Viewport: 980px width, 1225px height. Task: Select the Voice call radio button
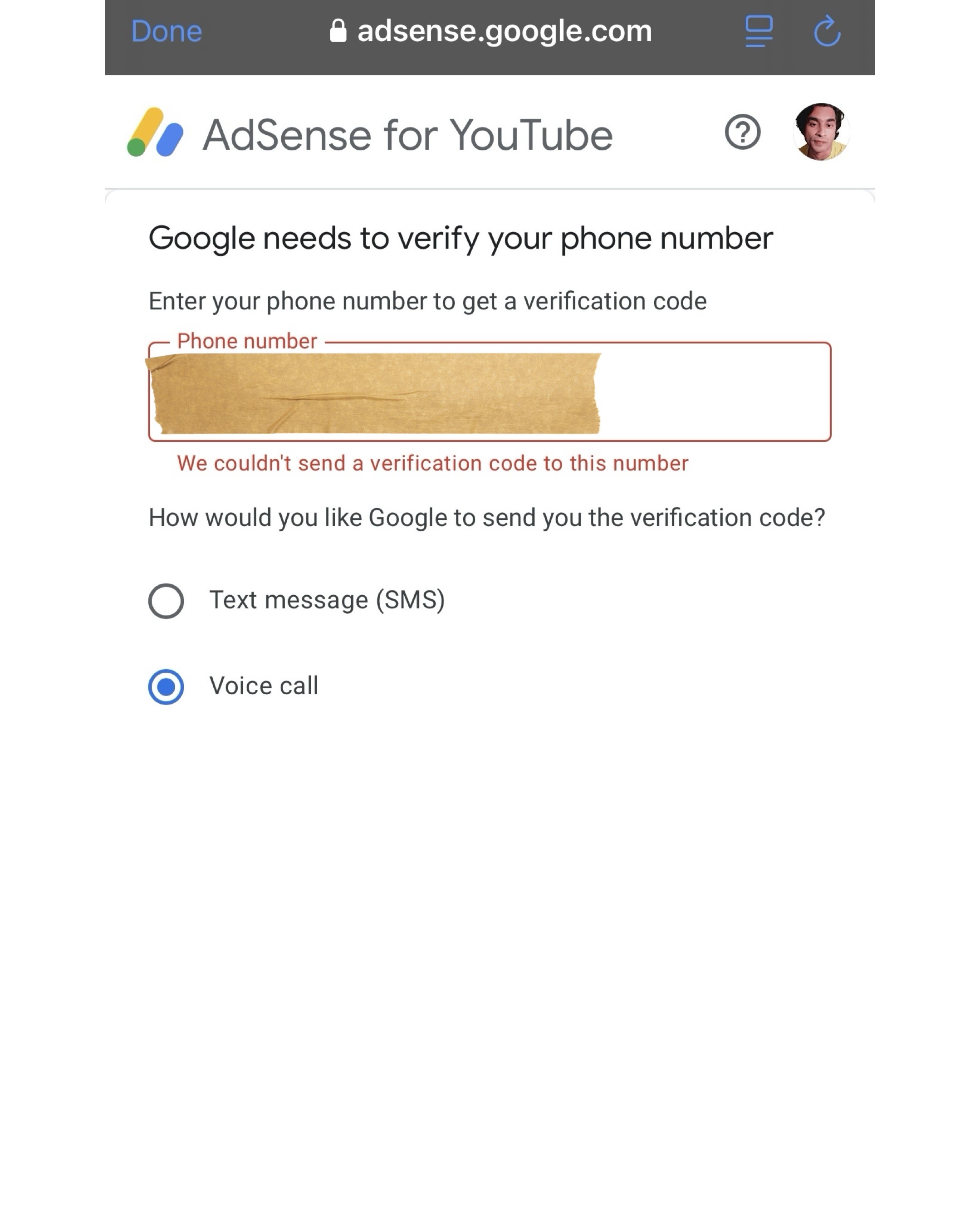[166, 687]
